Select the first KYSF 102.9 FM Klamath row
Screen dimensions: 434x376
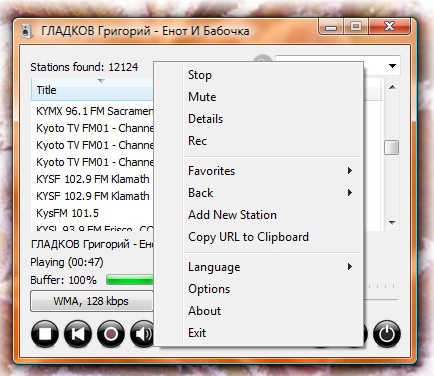93,179
